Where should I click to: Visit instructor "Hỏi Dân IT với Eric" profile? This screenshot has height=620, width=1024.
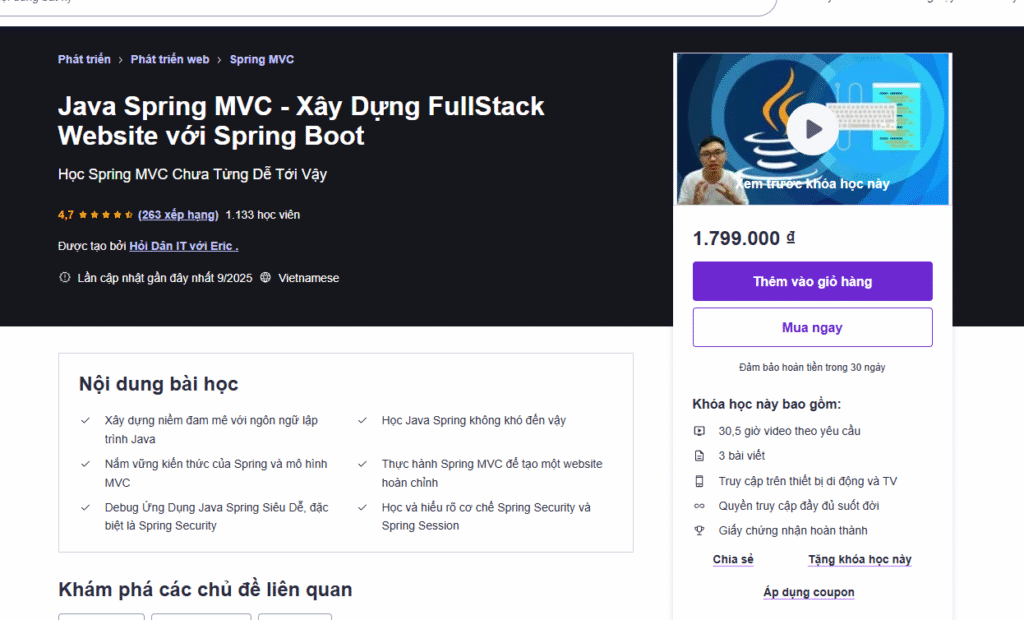[x=183, y=246]
